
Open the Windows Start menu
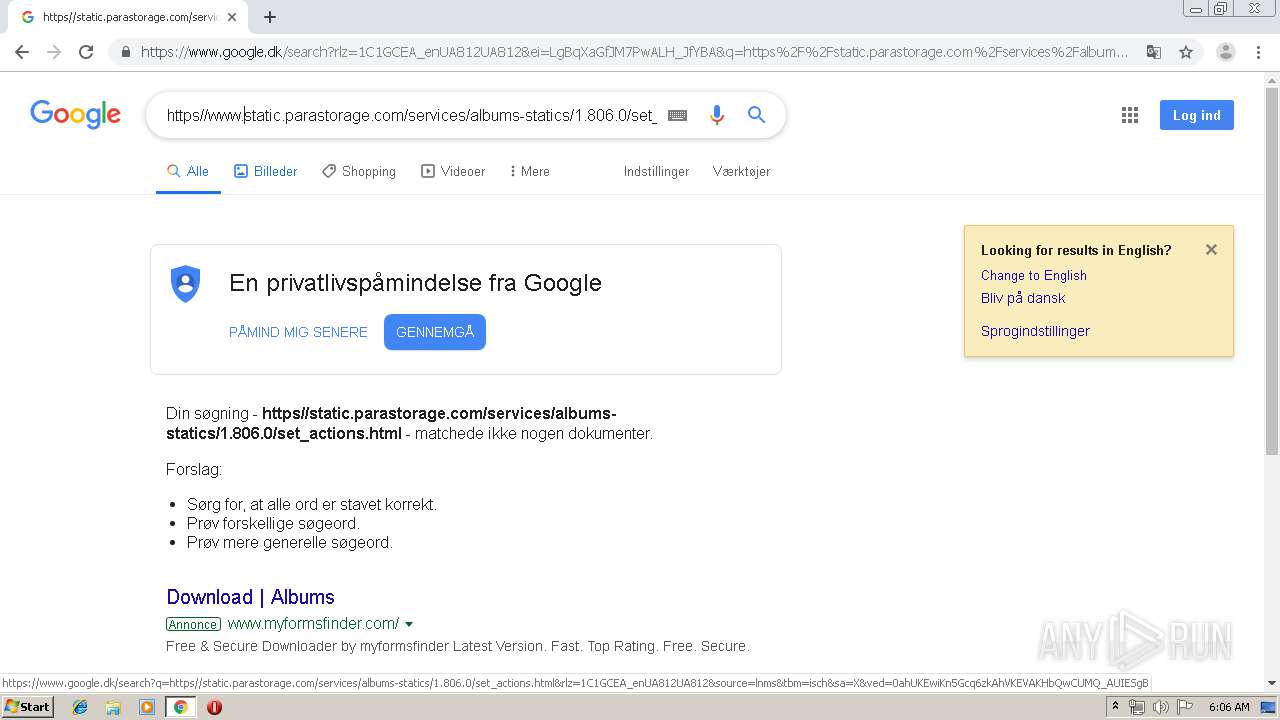(x=28, y=707)
